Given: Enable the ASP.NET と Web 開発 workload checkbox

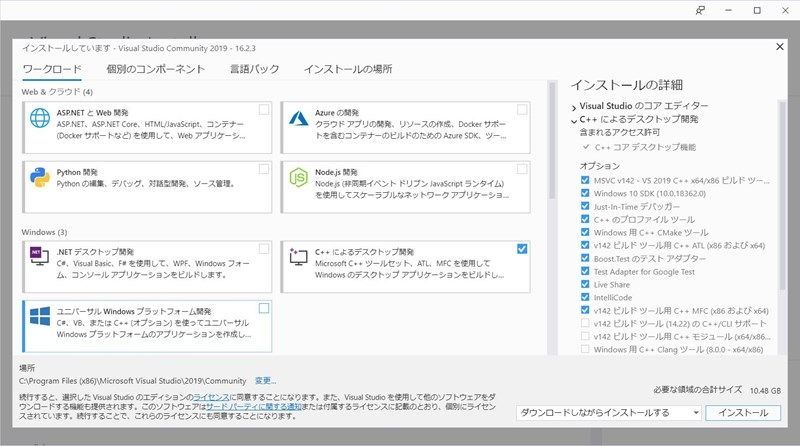Looking at the screenshot, I should point(264,110).
